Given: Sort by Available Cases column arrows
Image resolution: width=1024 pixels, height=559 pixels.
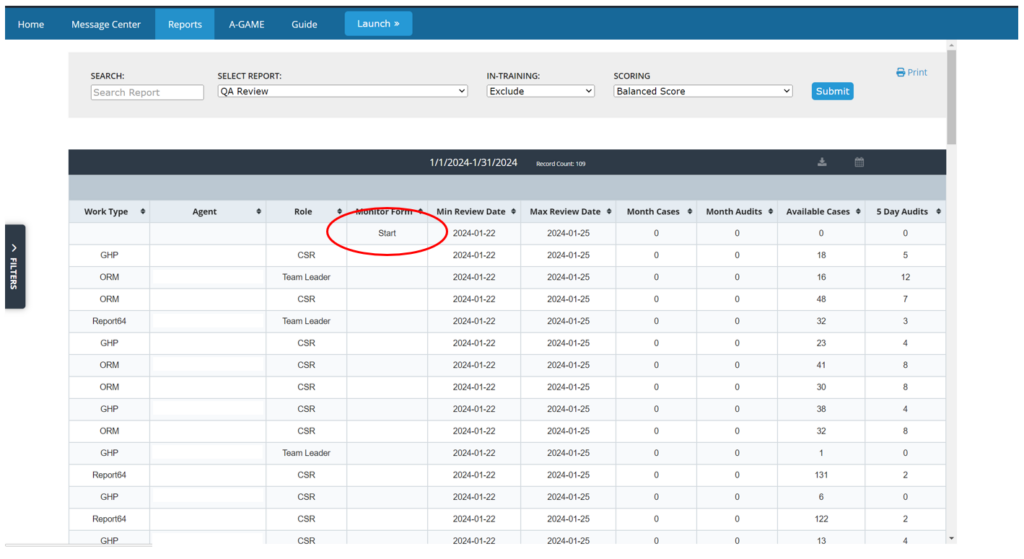Looking at the screenshot, I should pos(857,212).
